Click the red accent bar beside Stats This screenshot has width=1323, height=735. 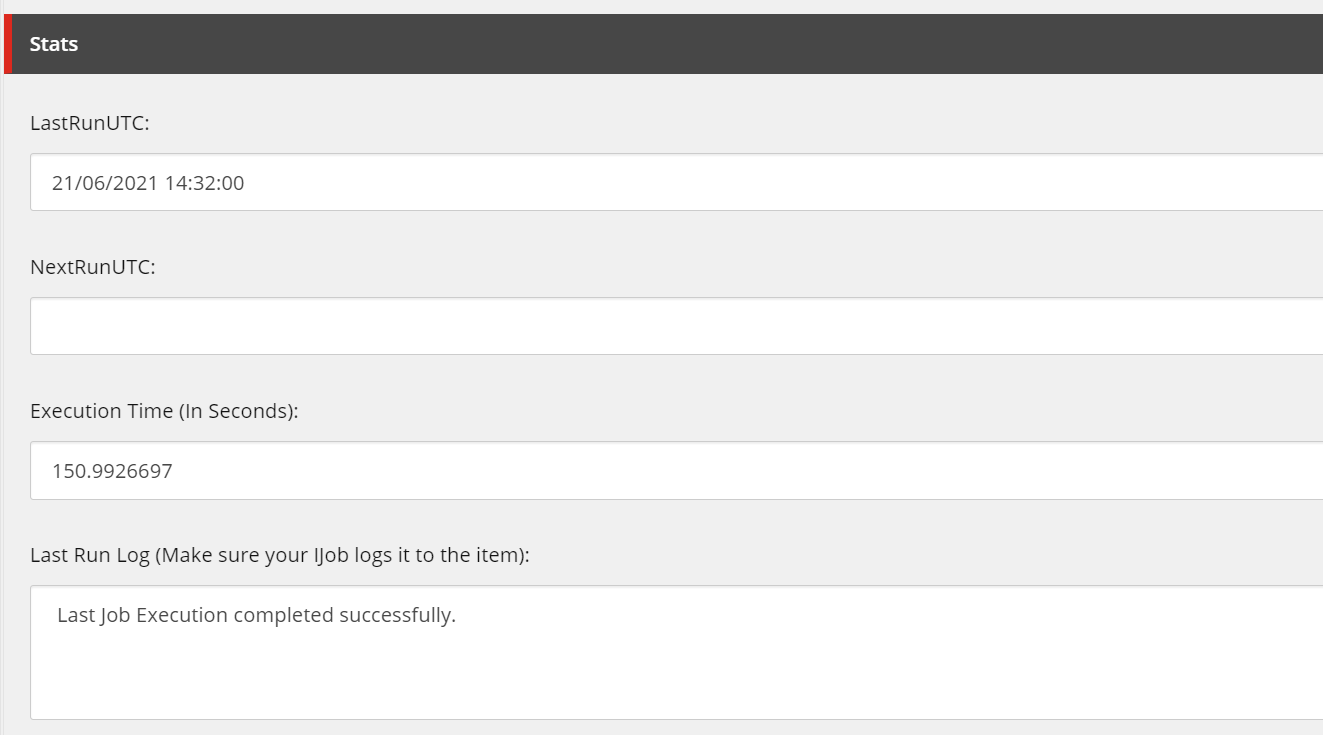[x=8, y=44]
